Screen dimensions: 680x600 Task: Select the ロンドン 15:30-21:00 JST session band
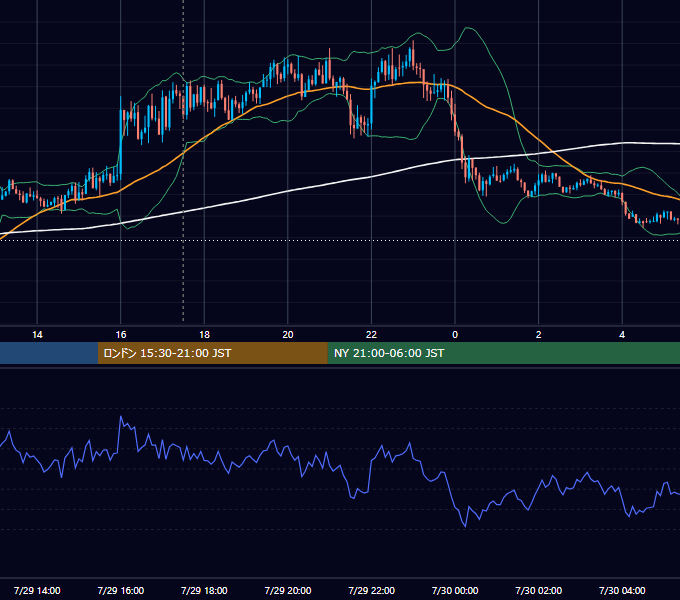(x=212, y=353)
